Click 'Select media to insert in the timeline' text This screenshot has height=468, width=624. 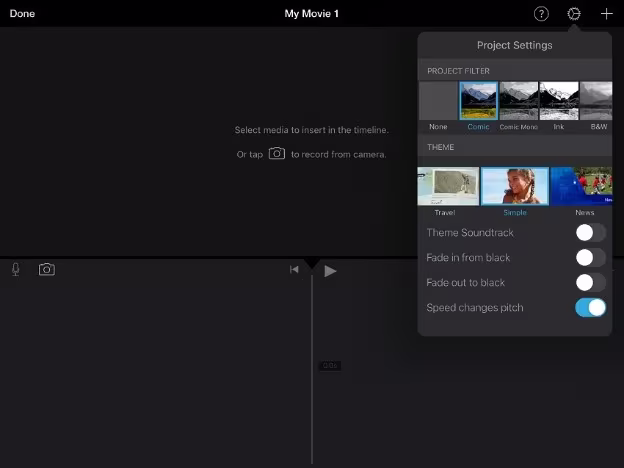pyautogui.click(x=312, y=130)
